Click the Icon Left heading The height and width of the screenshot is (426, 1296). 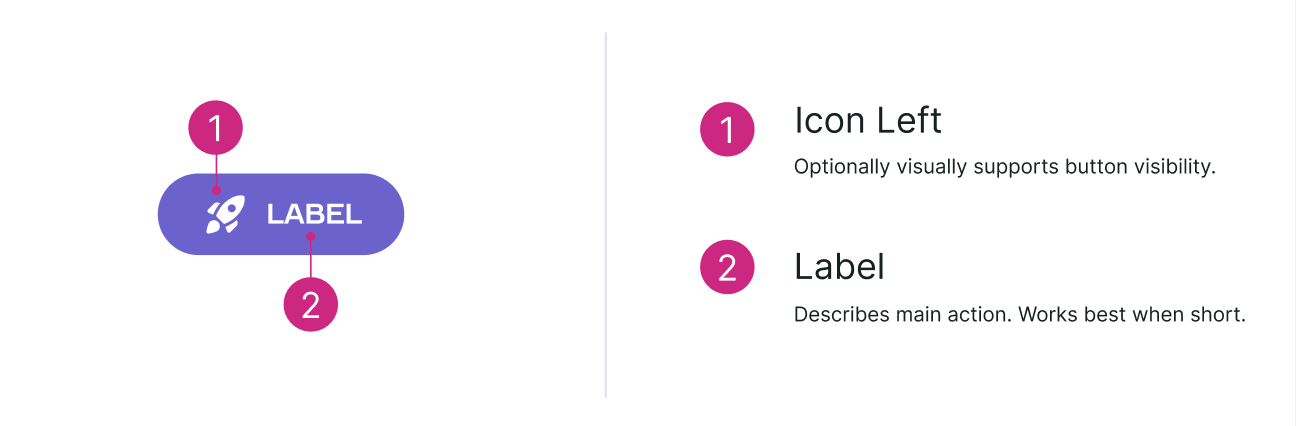click(x=867, y=121)
